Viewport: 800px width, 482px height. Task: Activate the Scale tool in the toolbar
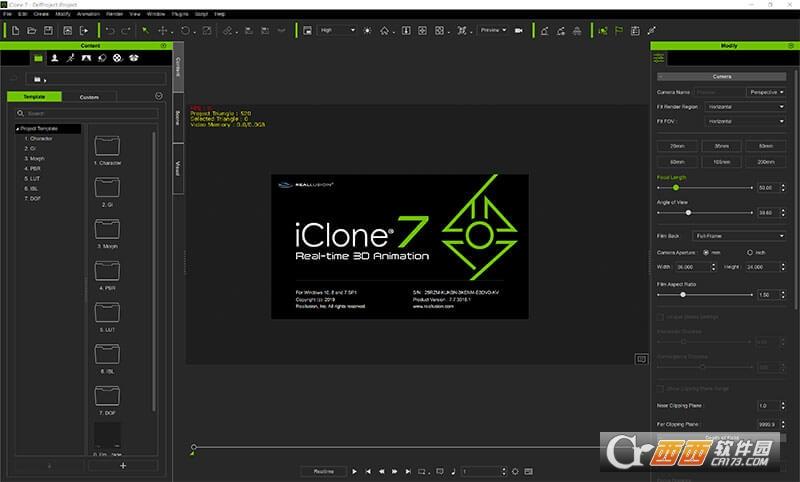point(207,31)
